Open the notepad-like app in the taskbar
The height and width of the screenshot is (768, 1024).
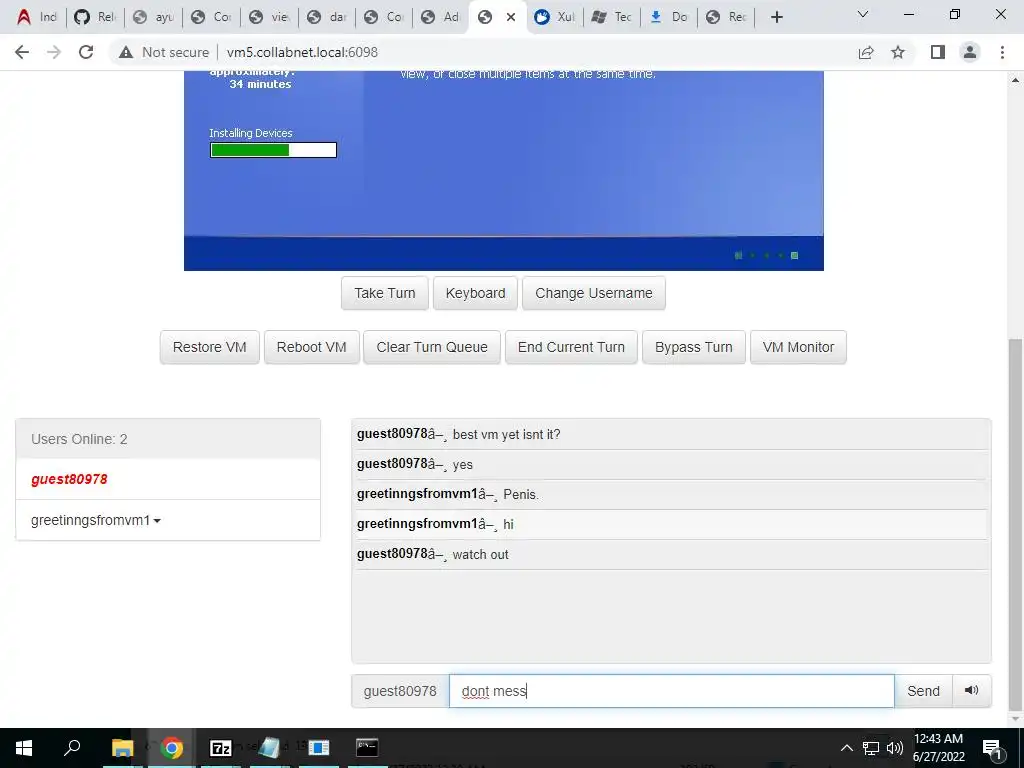269,748
